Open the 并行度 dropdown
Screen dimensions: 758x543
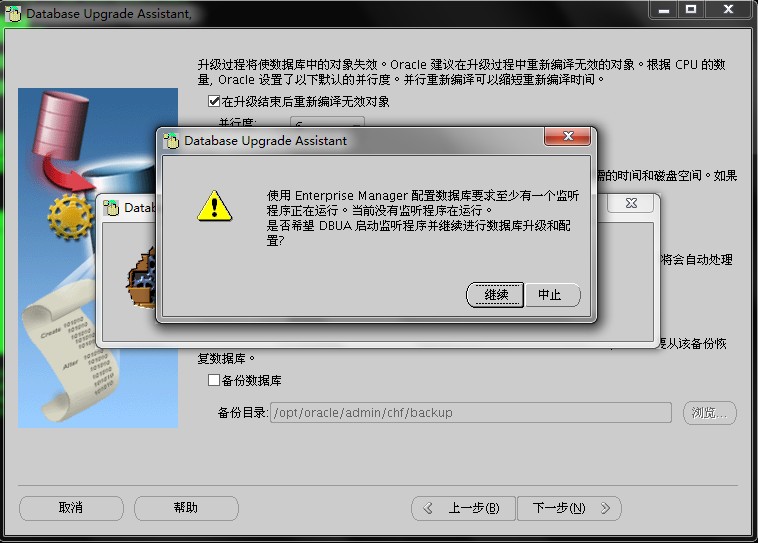(x=327, y=122)
